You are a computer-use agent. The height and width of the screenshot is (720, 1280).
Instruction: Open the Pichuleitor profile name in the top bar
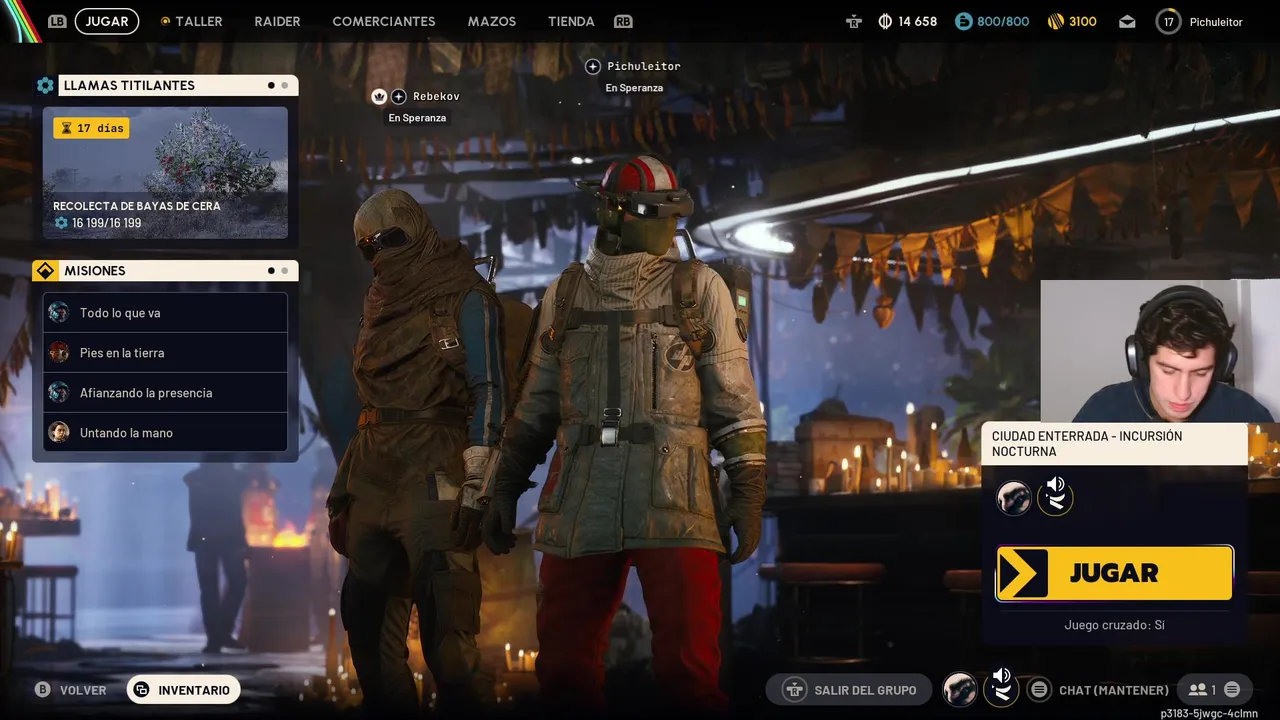coord(1216,22)
